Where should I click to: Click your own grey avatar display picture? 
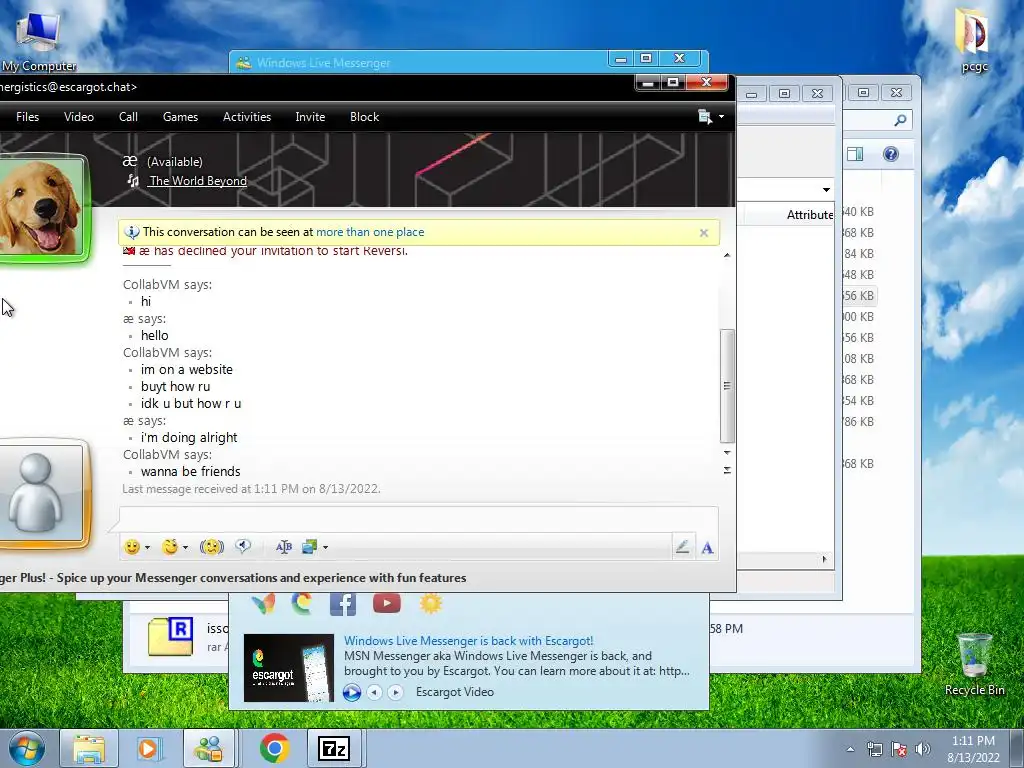click(41, 493)
